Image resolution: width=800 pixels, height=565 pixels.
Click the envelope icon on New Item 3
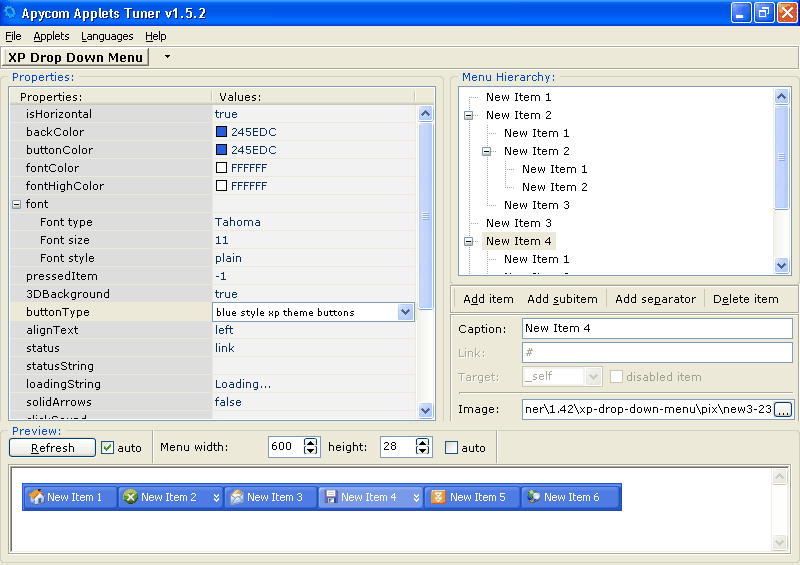coord(236,497)
